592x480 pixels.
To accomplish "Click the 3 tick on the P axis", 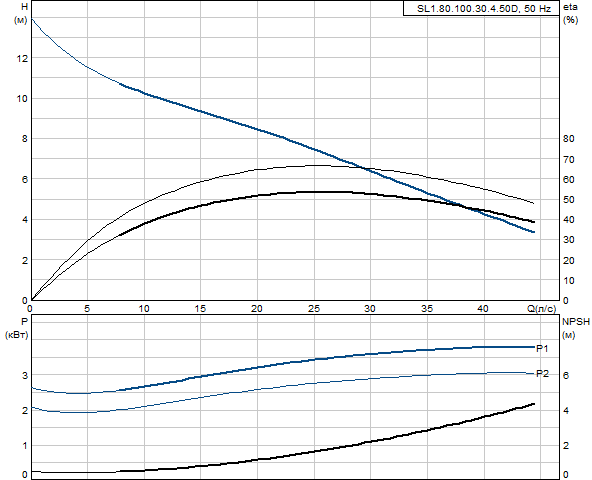I will click(x=25, y=375).
